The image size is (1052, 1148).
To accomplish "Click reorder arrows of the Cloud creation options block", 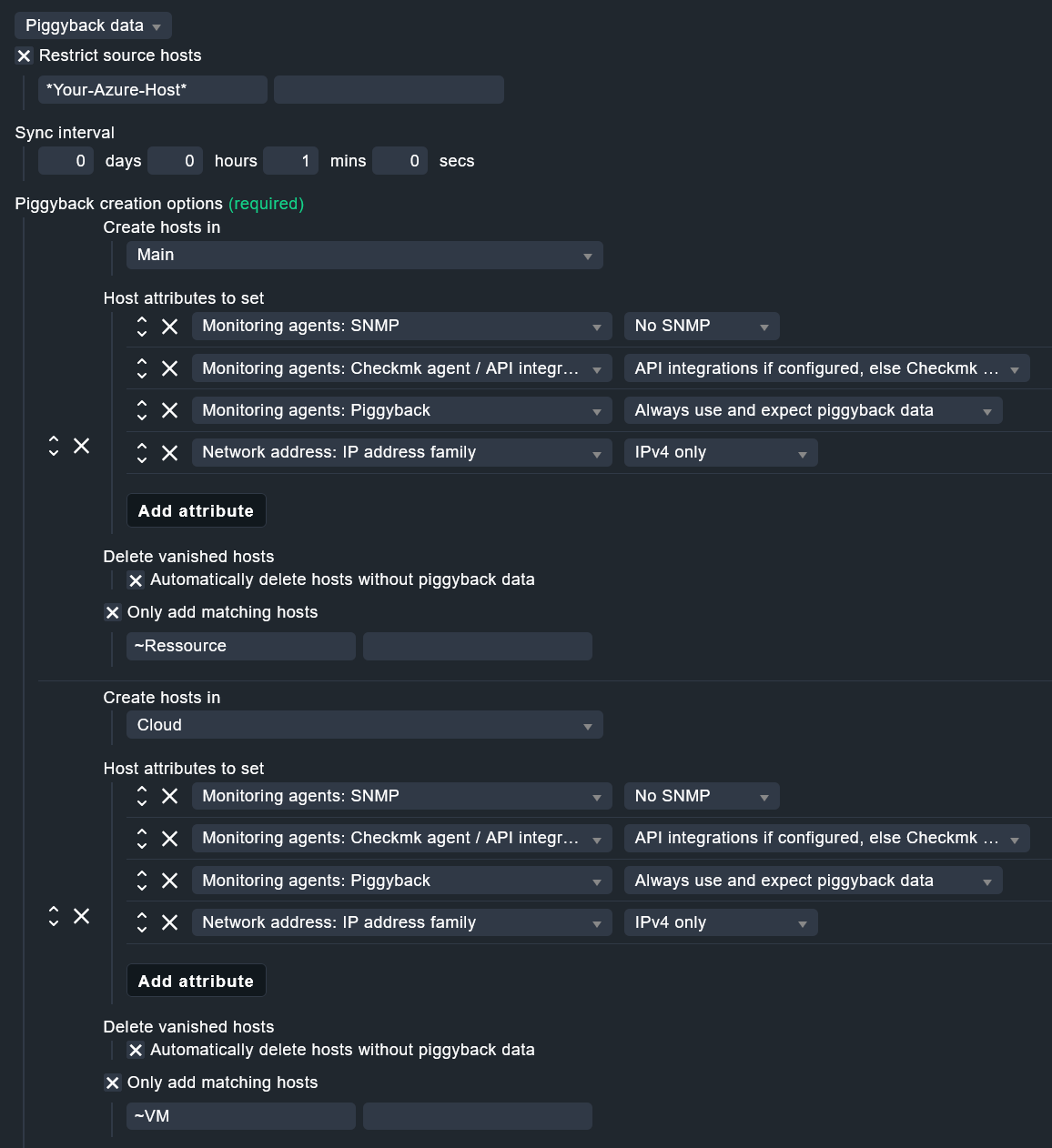I will pos(54,916).
